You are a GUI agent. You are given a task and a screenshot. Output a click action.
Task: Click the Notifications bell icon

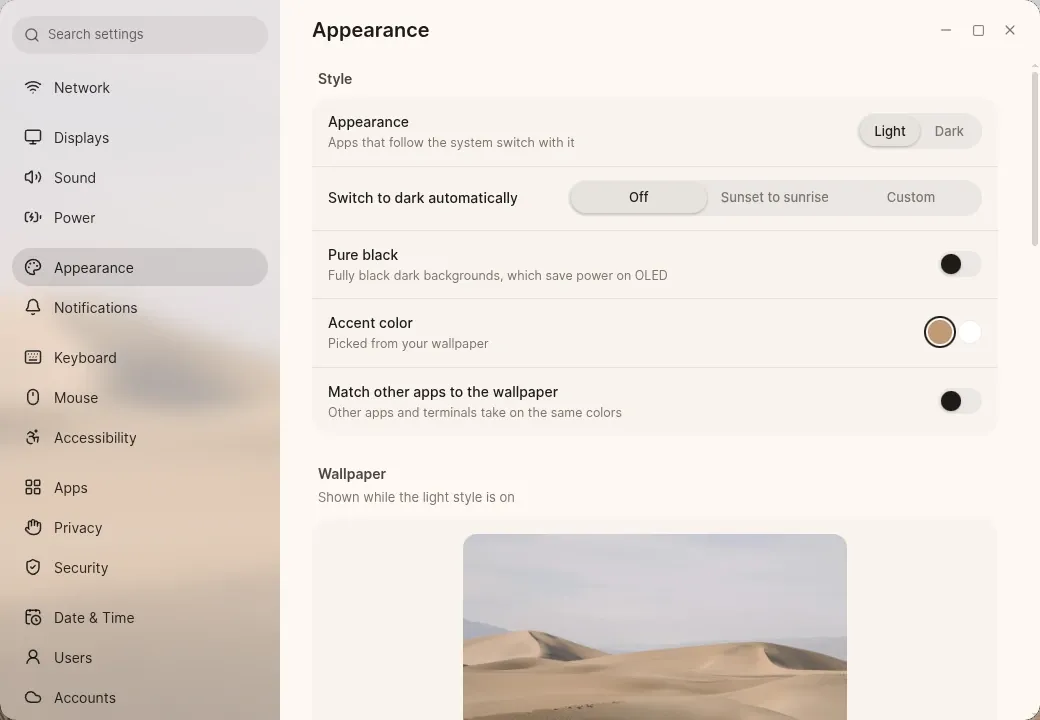[32, 307]
